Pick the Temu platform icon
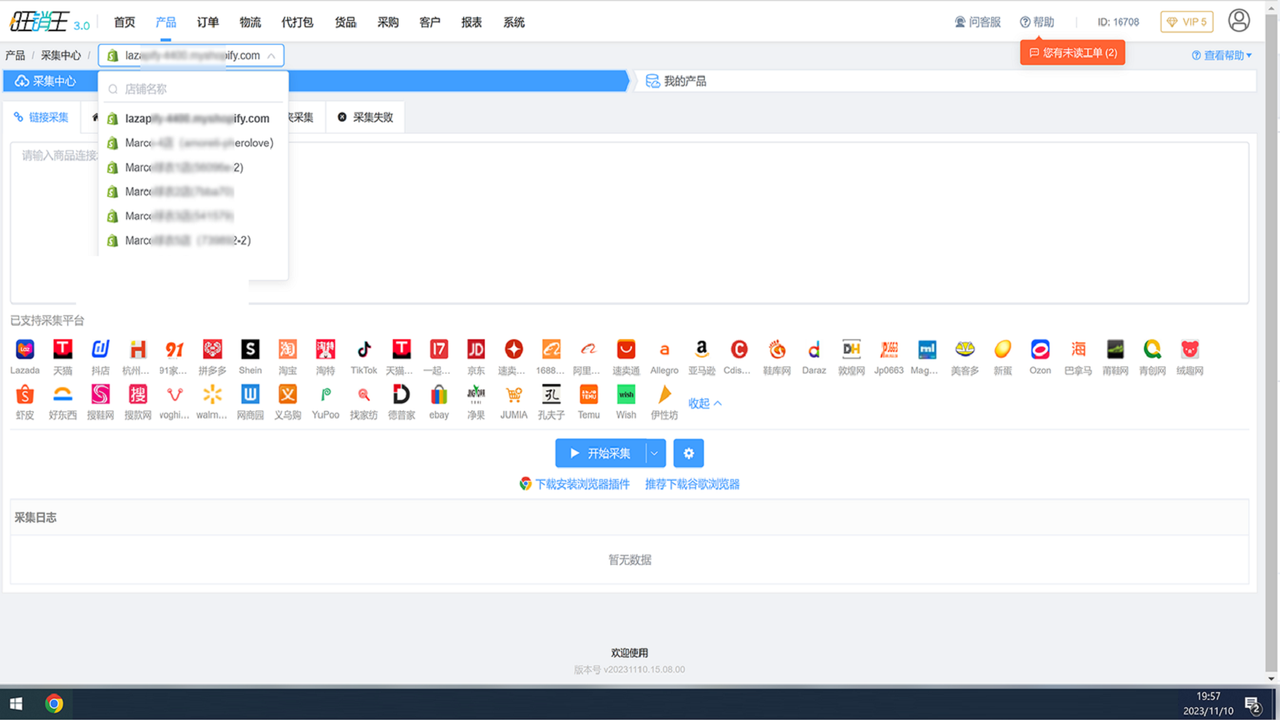The height and width of the screenshot is (720, 1280). tap(589, 394)
